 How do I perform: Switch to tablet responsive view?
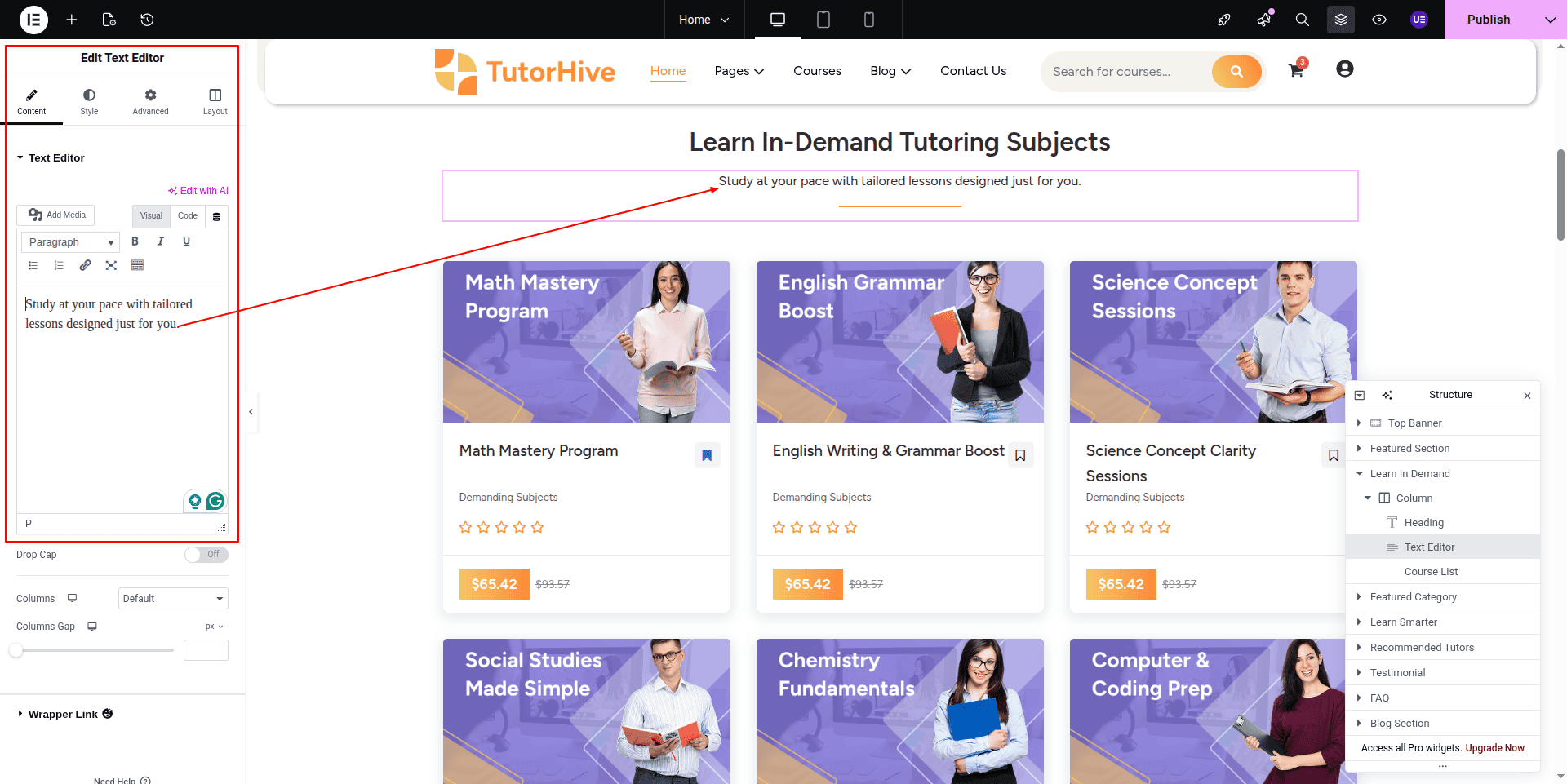[x=823, y=20]
